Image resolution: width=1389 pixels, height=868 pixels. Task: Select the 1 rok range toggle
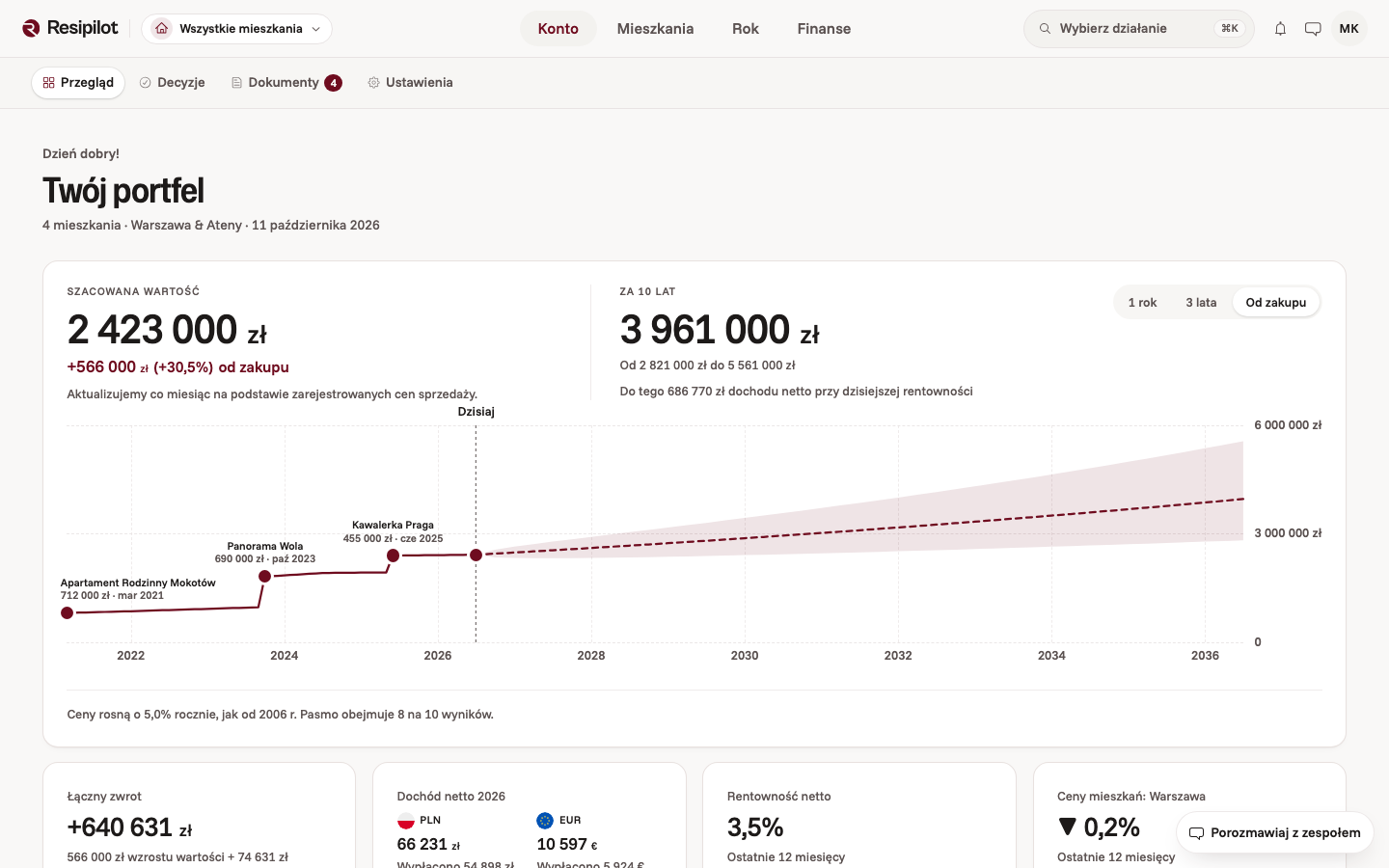click(x=1142, y=302)
